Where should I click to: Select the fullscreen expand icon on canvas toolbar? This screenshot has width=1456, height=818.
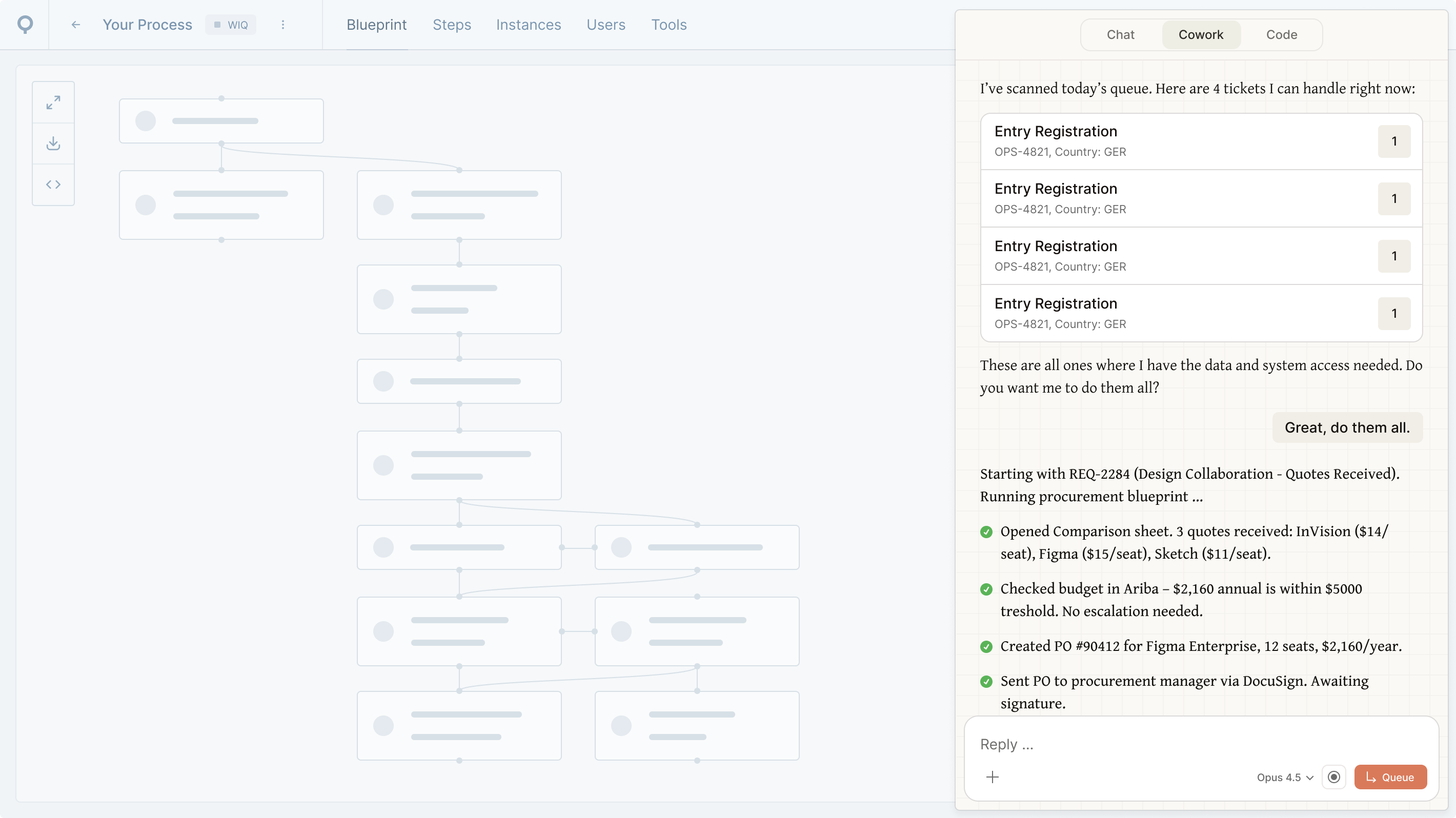[x=53, y=101]
